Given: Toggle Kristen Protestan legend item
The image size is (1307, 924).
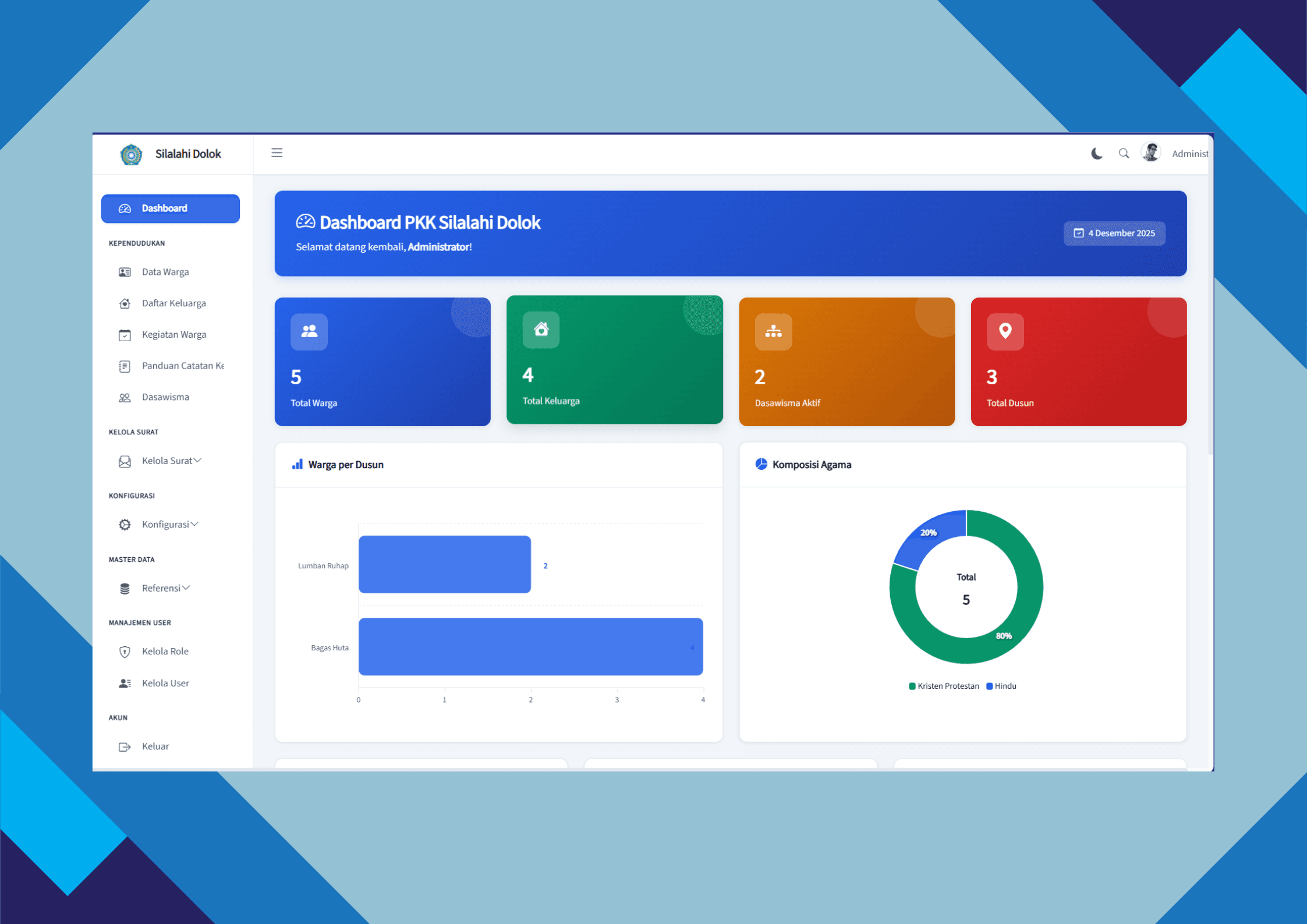Looking at the screenshot, I should click(x=944, y=686).
